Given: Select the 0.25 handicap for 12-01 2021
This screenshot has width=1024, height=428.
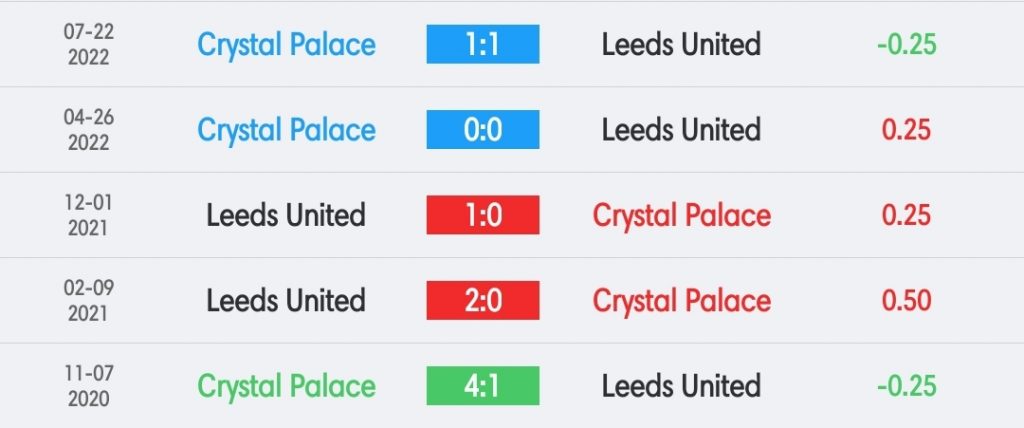Looking at the screenshot, I should (x=906, y=215).
